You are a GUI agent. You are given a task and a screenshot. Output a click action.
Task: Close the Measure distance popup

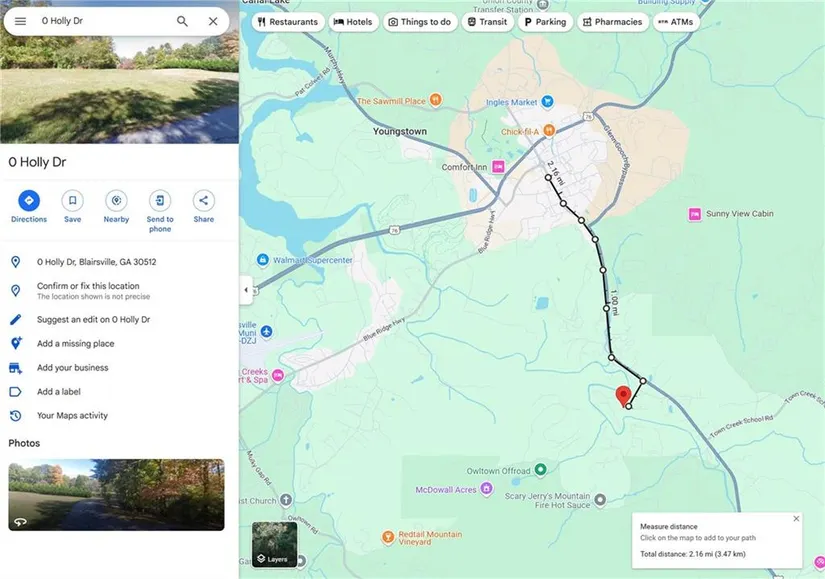[796, 518]
